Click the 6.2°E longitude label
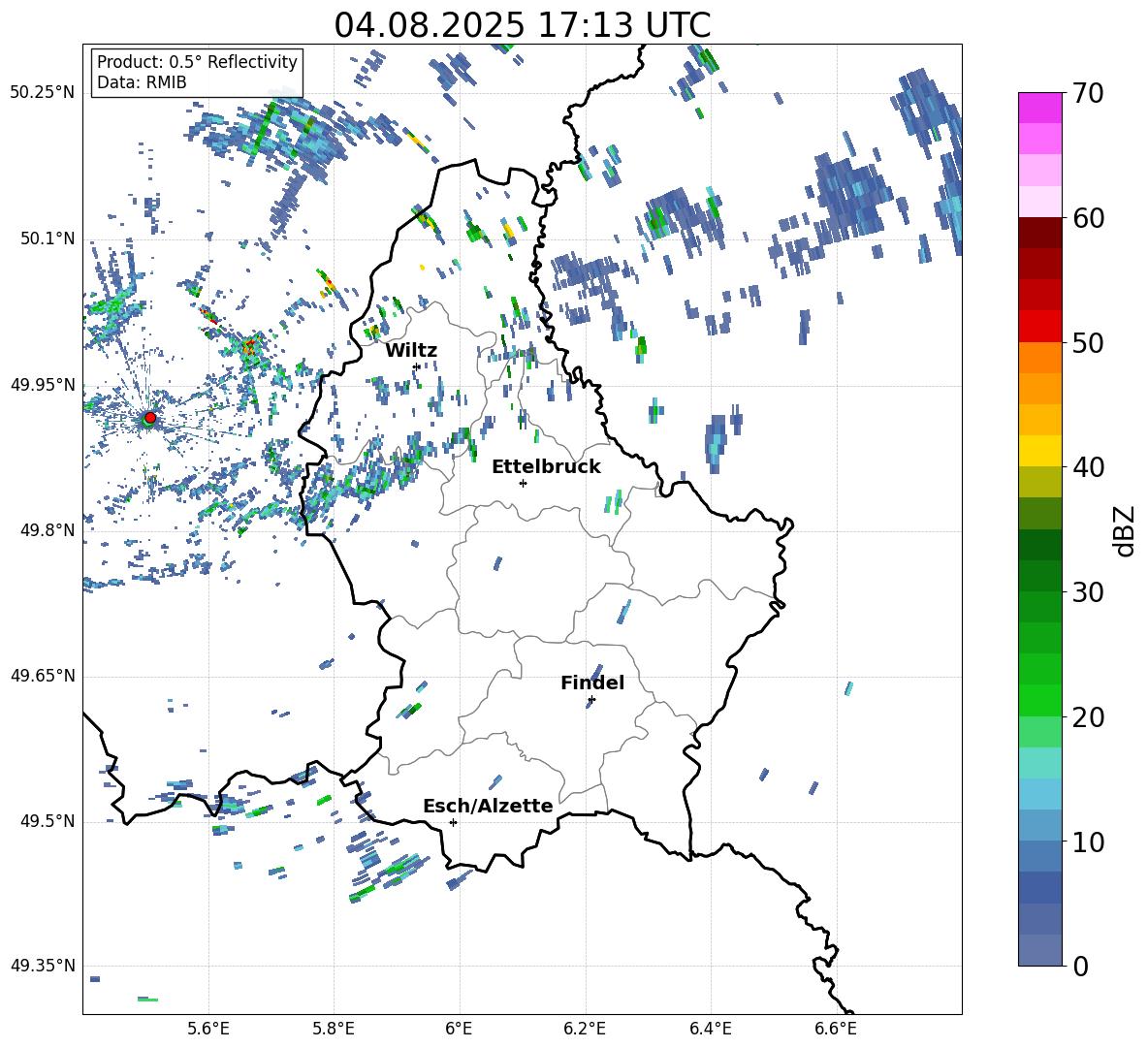Image resolution: width=1148 pixels, height=1048 pixels. point(585,1029)
